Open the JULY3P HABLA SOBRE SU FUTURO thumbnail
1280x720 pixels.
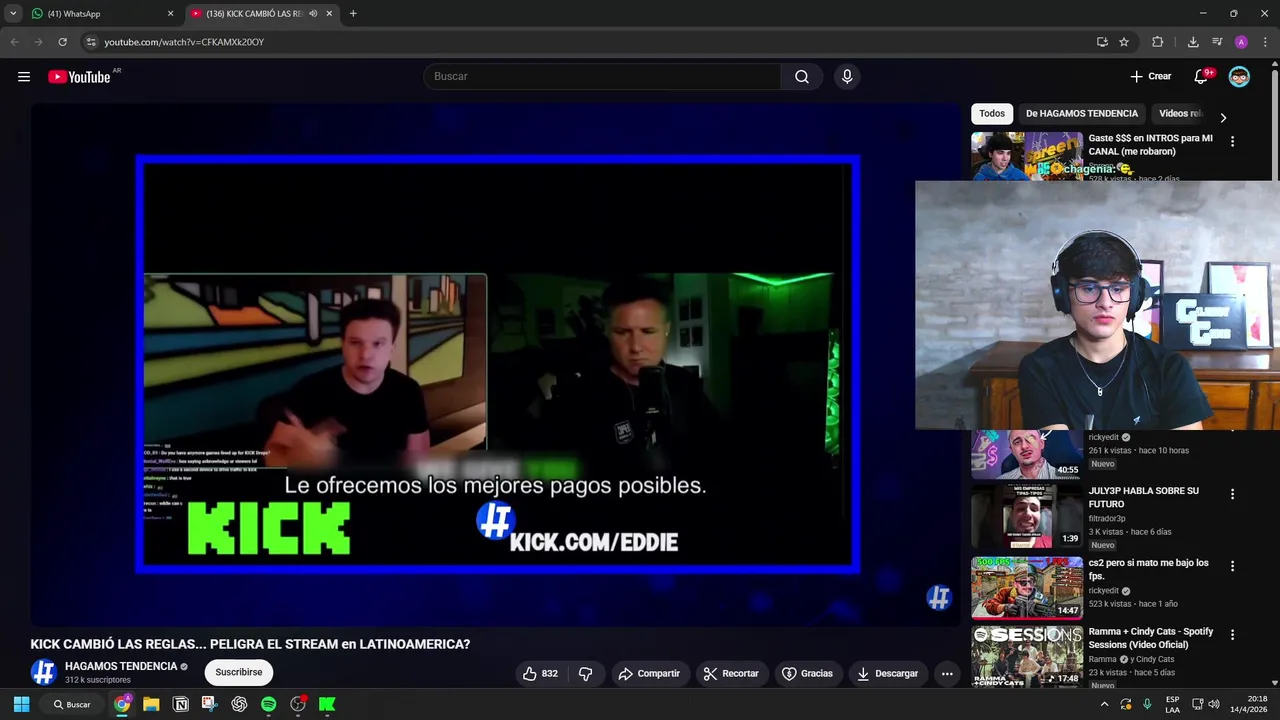pyautogui.click(x=1027, y=517)
